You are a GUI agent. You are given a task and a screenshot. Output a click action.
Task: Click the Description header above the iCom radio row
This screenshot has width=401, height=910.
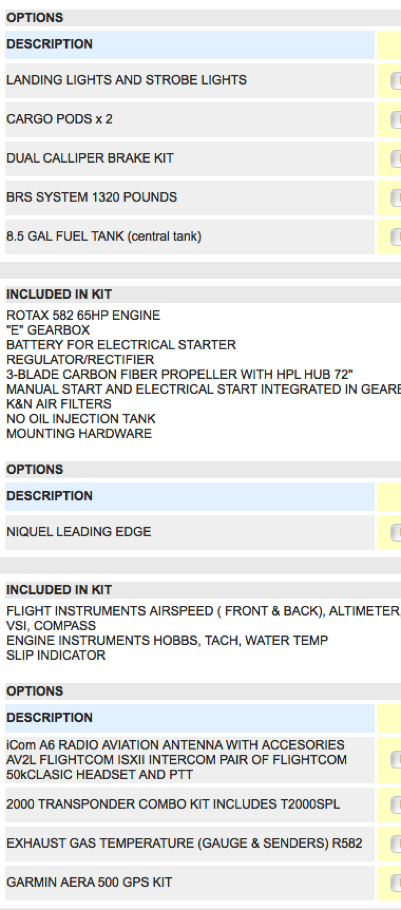pos(190,718)
